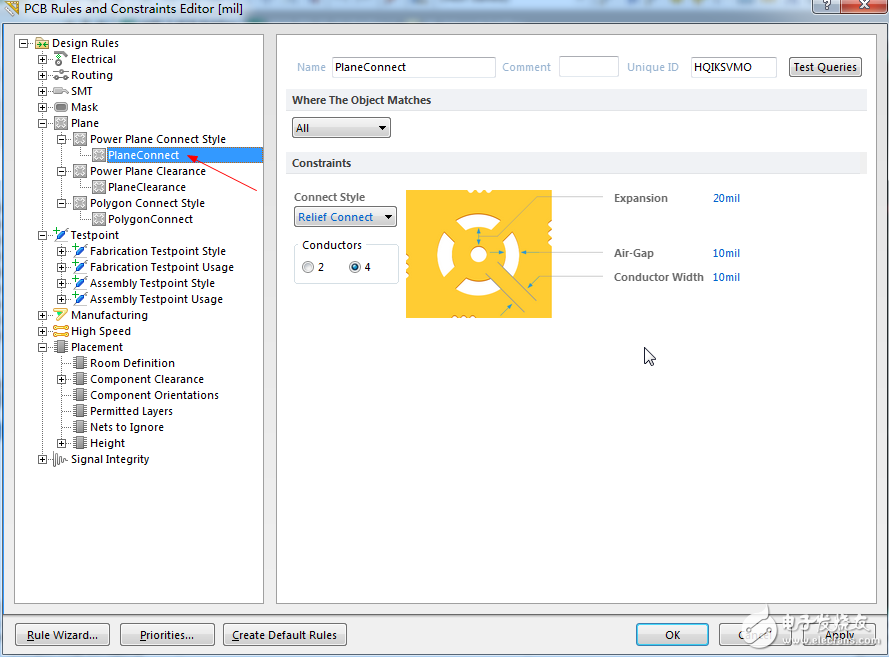Viewport: 889px width, 657px height.
Task: Click the Placement category icon
Action: pyautogui.click(x=61, y=347)
